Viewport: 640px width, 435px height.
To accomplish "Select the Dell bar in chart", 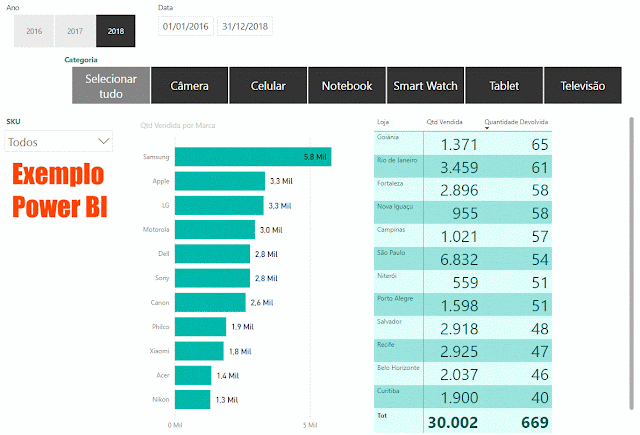I will (x=212, y=254).
